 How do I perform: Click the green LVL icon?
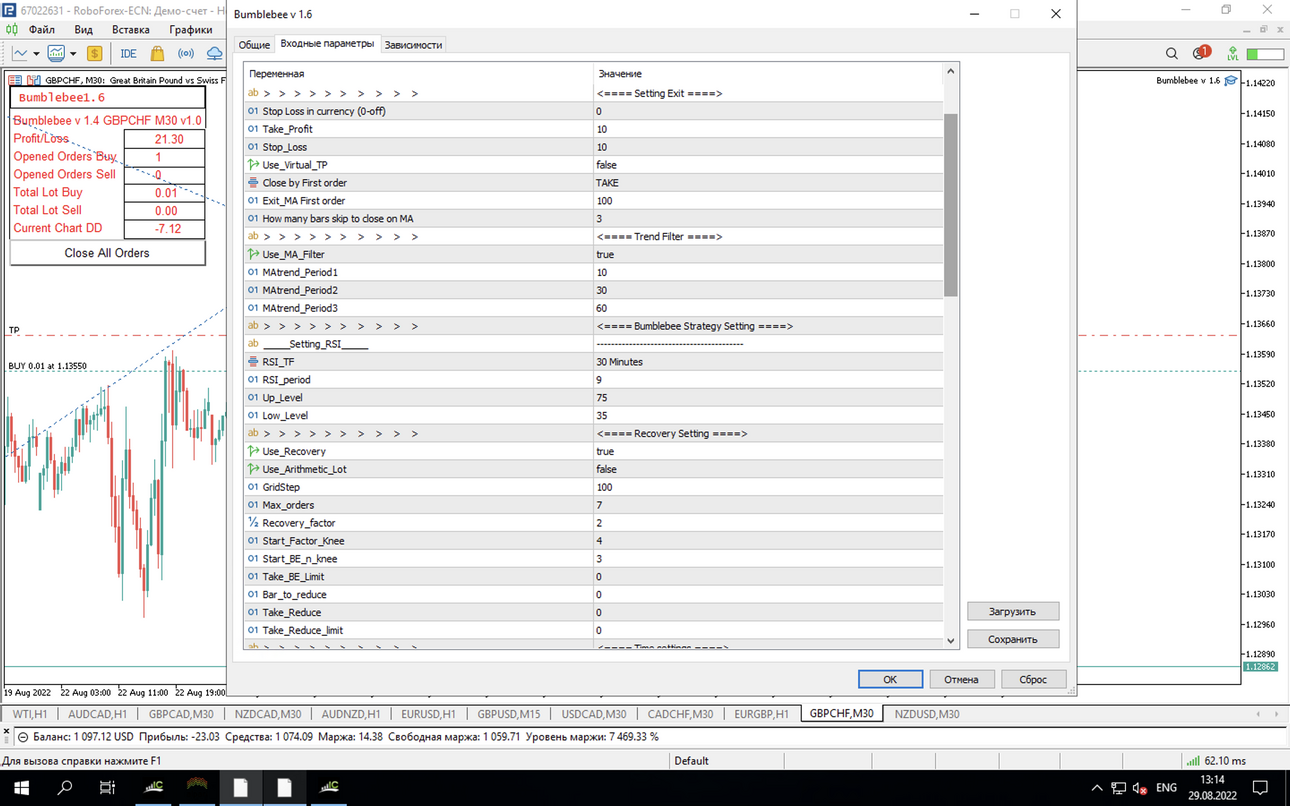pyautogui.click(x=1233, y=53)
